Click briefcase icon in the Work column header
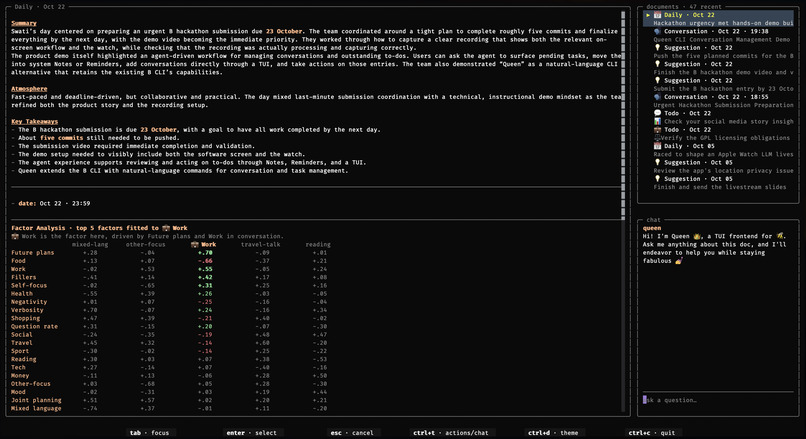806x439 pixels. pyautogui.click(x=194, y=245)
